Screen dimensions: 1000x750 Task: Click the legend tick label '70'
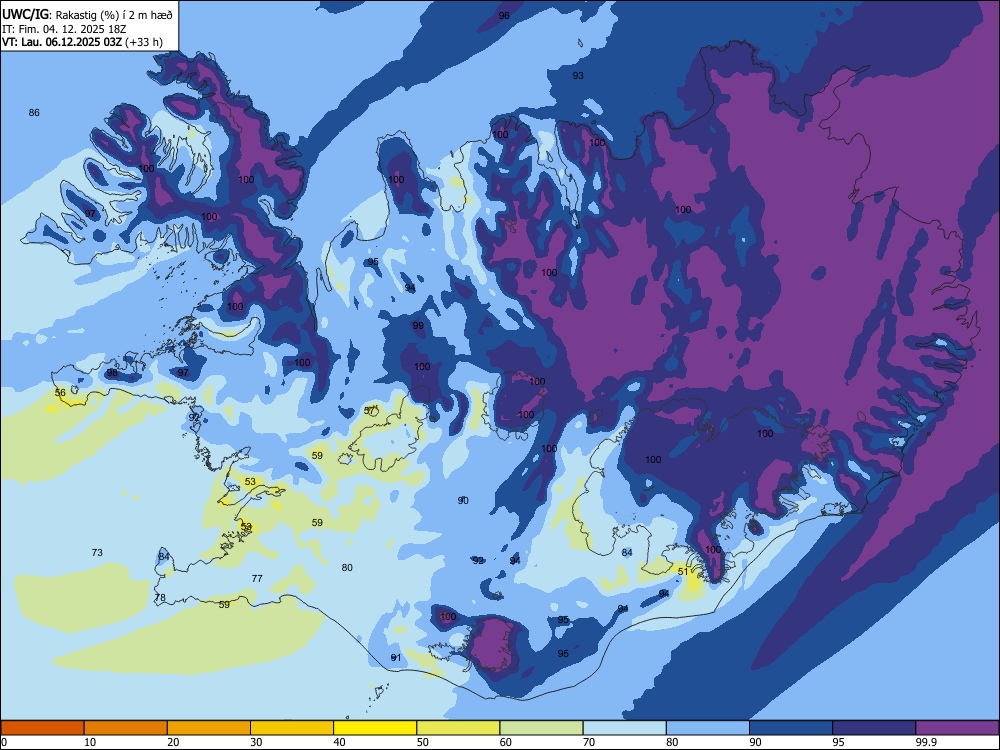coord(589,742)
